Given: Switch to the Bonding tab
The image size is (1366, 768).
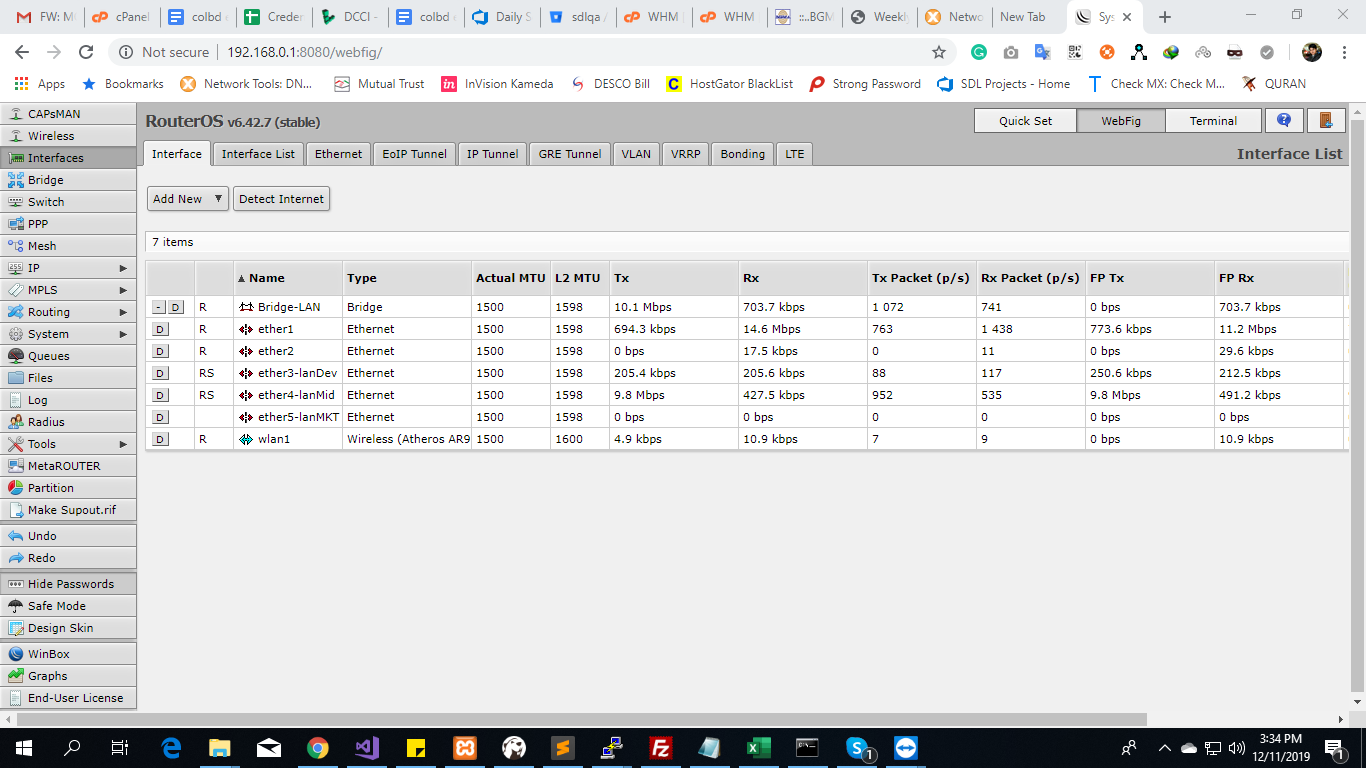Looking at the screenshot, I should tap(742, 154).
